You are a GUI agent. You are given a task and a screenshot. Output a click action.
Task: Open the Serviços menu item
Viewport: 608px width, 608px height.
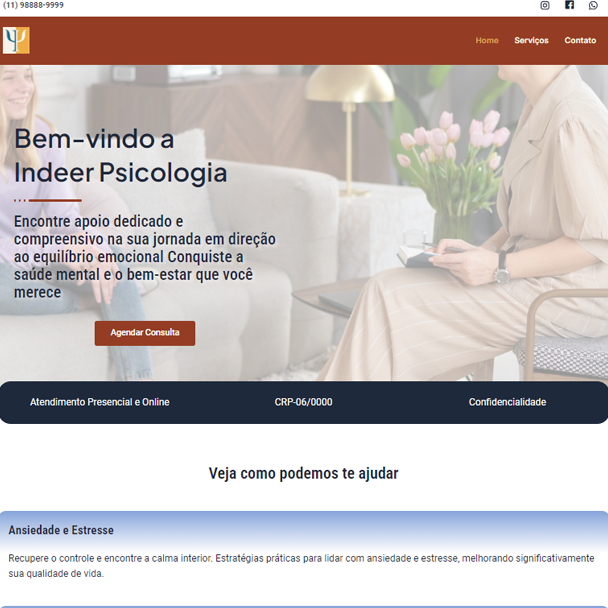click(531, 40)
